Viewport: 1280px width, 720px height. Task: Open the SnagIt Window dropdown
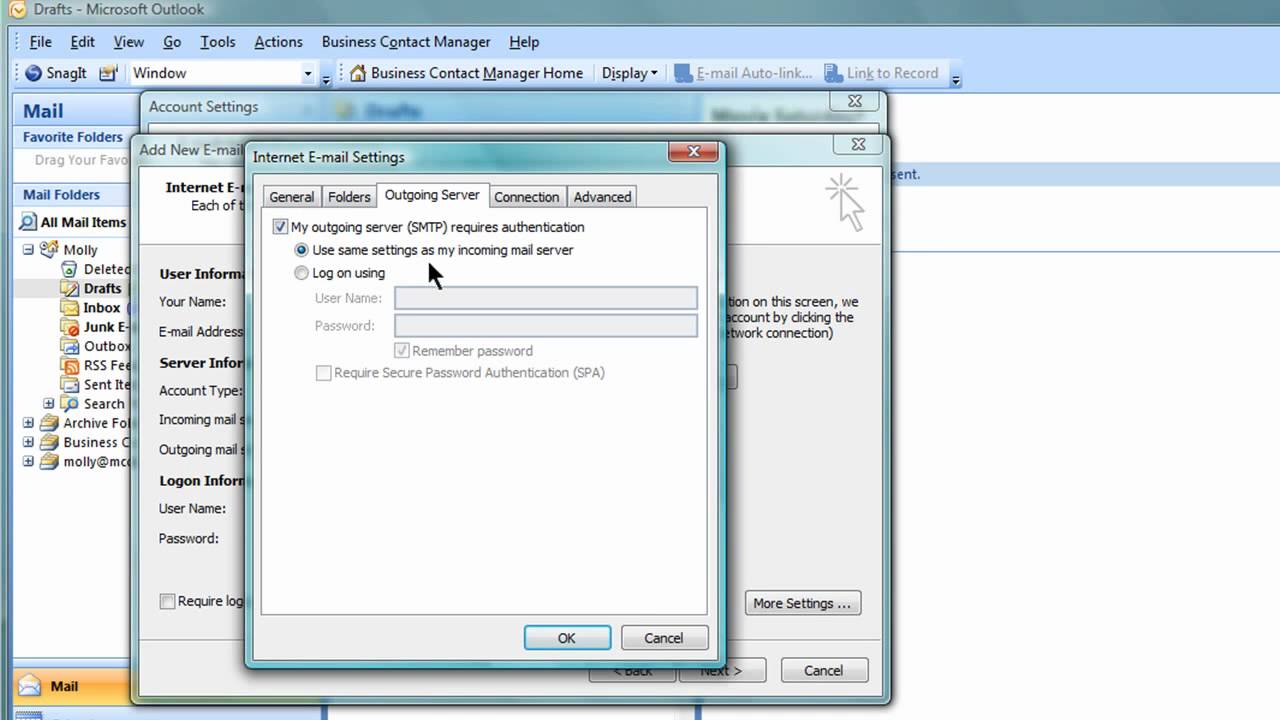(x=308, y=73)
